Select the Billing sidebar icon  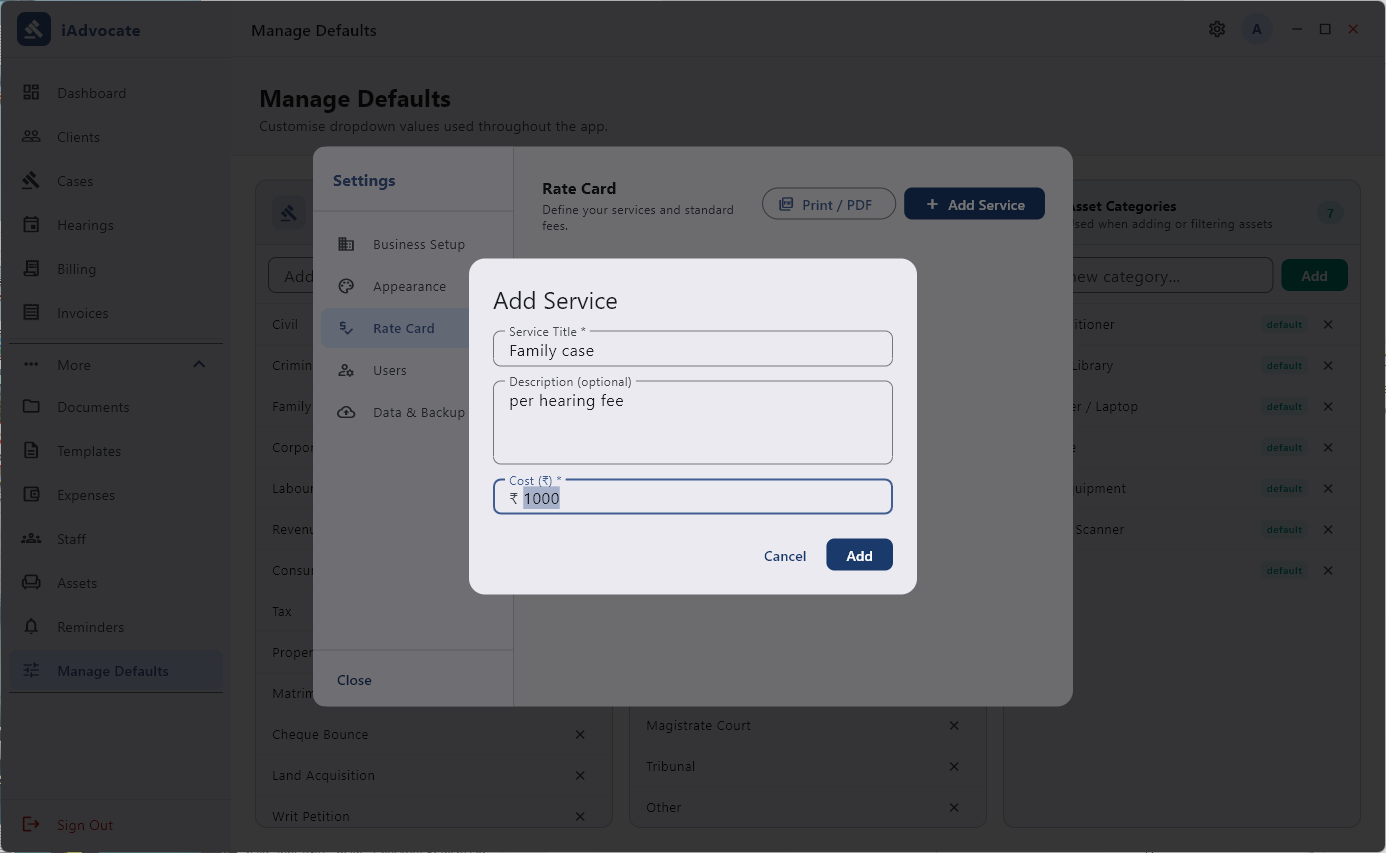pyautogui.click(x=31, y=268)
